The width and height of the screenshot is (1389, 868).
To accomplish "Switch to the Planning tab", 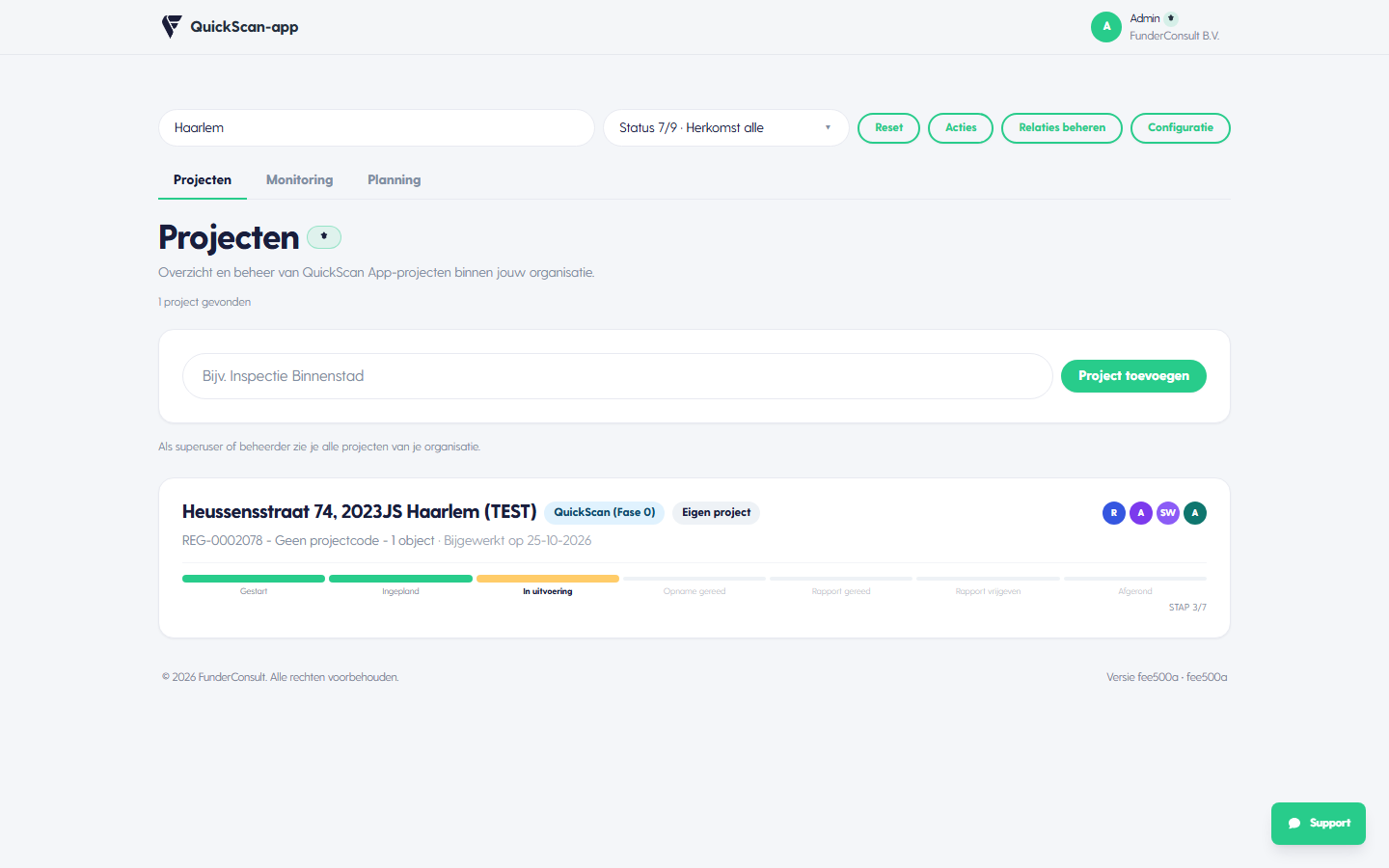I will click(395, 180).
